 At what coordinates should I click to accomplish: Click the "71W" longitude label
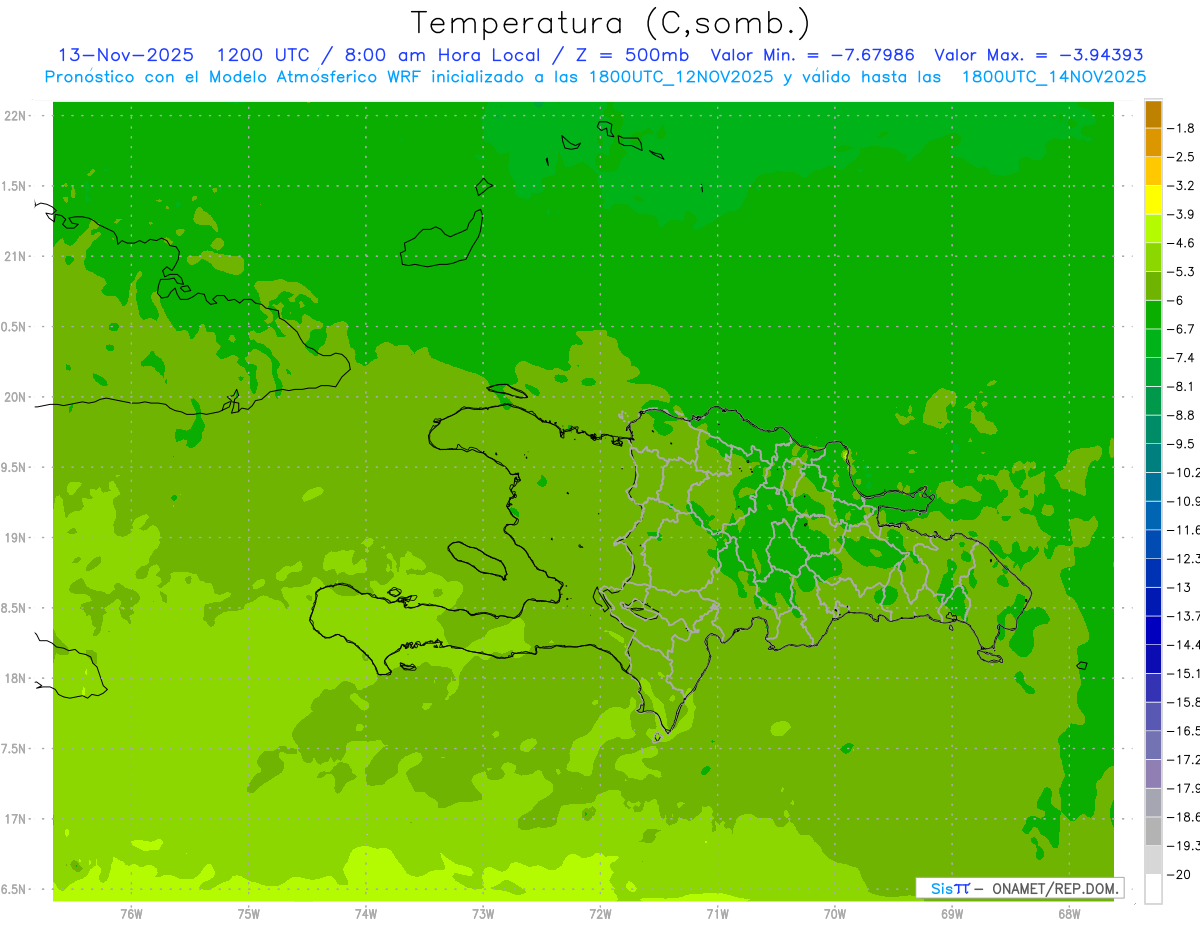717,913
